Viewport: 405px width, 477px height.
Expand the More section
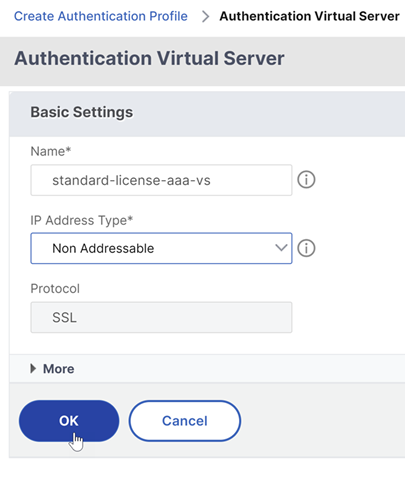(52, 369)
